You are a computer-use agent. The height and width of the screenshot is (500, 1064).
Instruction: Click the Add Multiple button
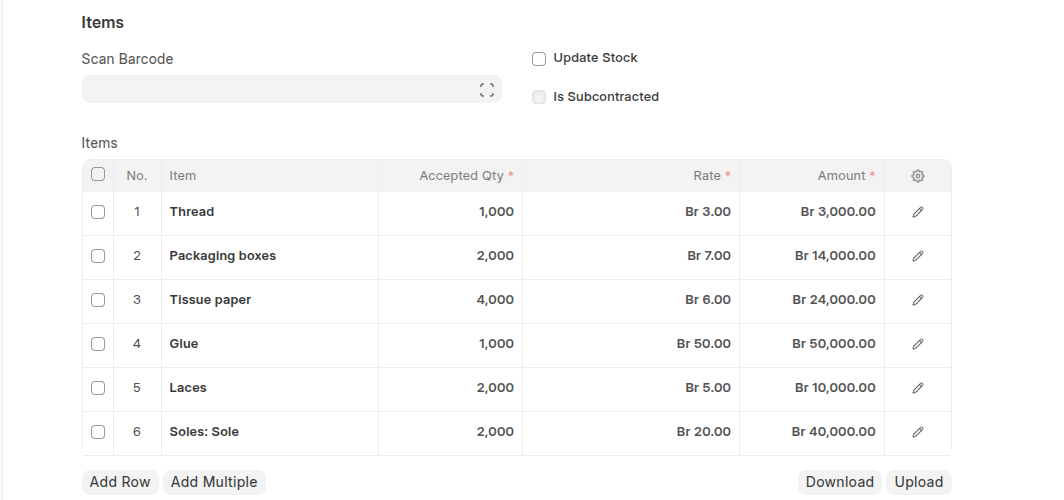click(214, 482)
